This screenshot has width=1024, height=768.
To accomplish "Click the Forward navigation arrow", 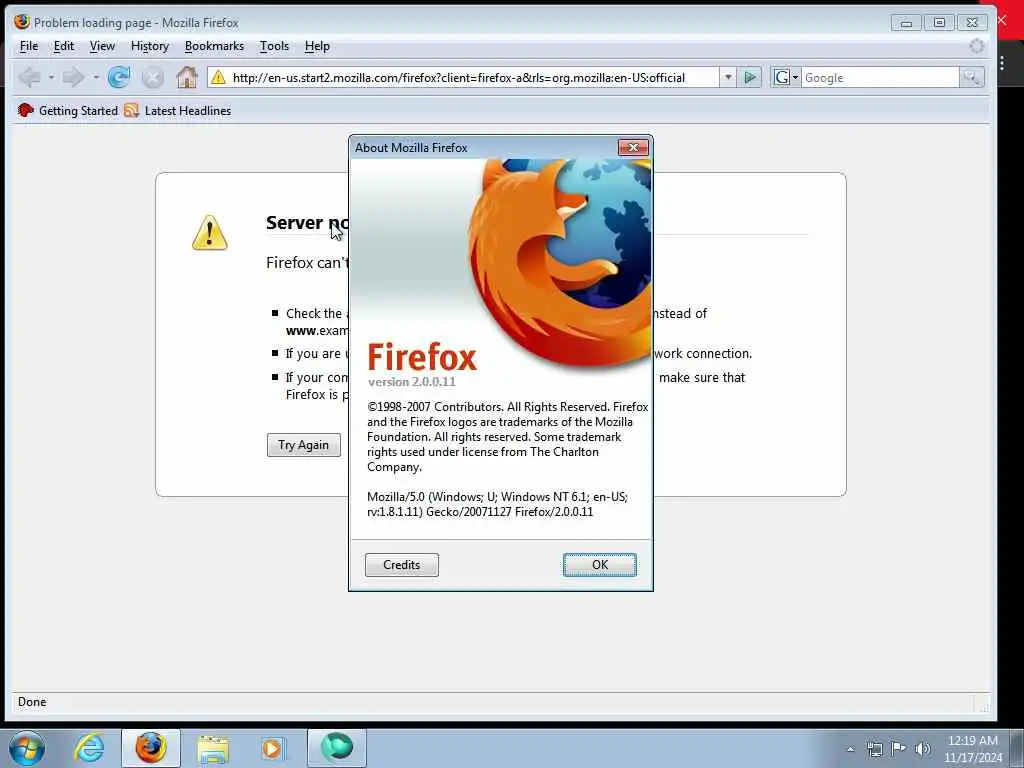I will (72, 77).
